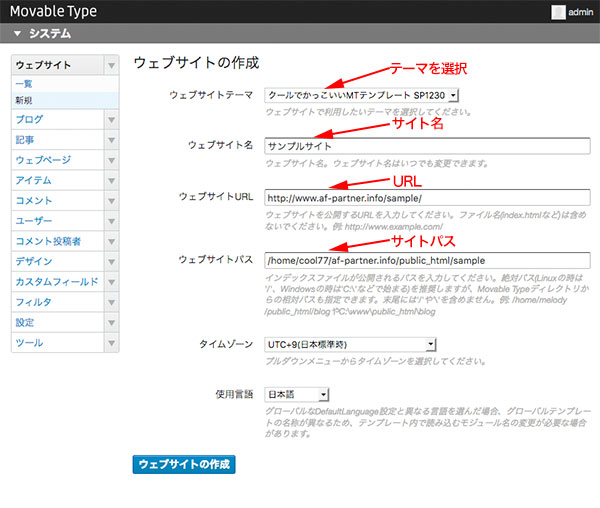
Task: Expand the フィルタ menu arrow
Action: (111, 302)
